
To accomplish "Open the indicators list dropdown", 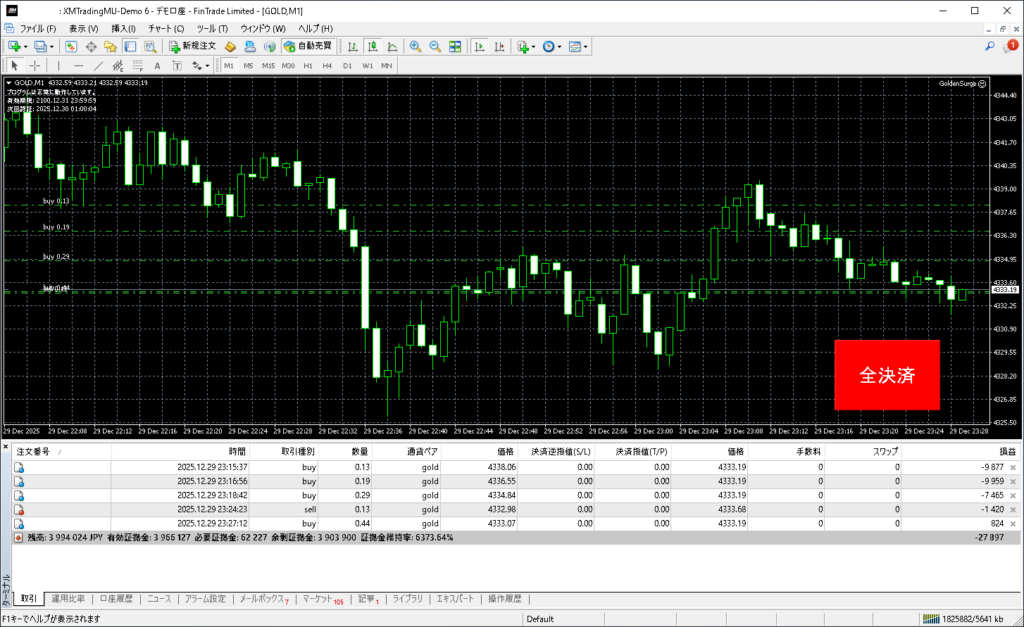I will (534, 46).
